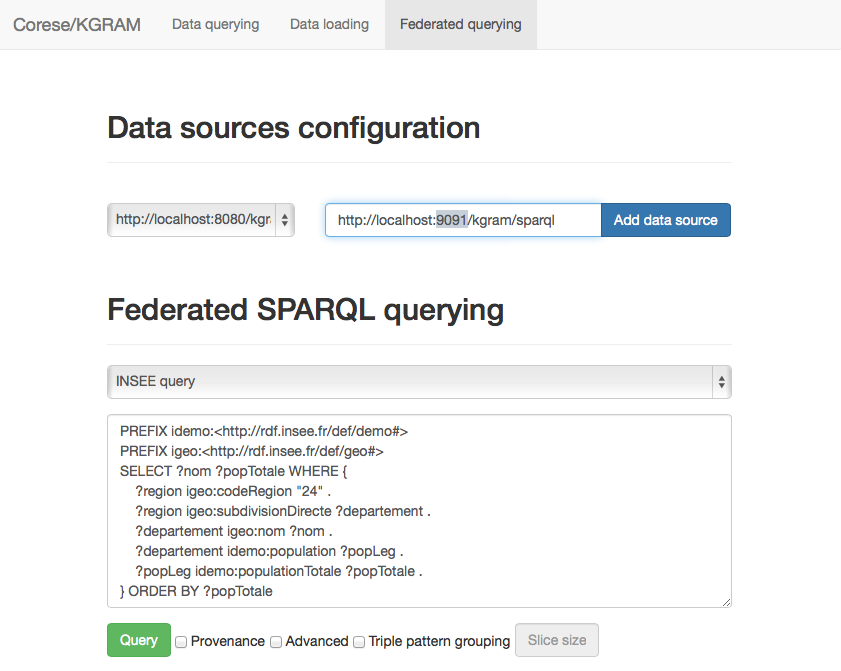Click the up-down arrows of data source selector

(285, 220)
